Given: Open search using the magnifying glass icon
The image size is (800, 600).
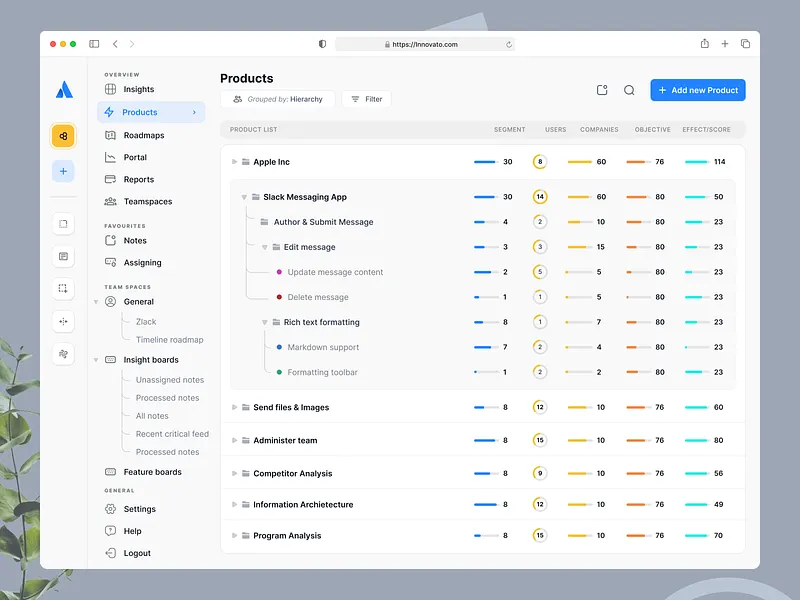Looking at the screenshot, I should [x=629, y=89].
